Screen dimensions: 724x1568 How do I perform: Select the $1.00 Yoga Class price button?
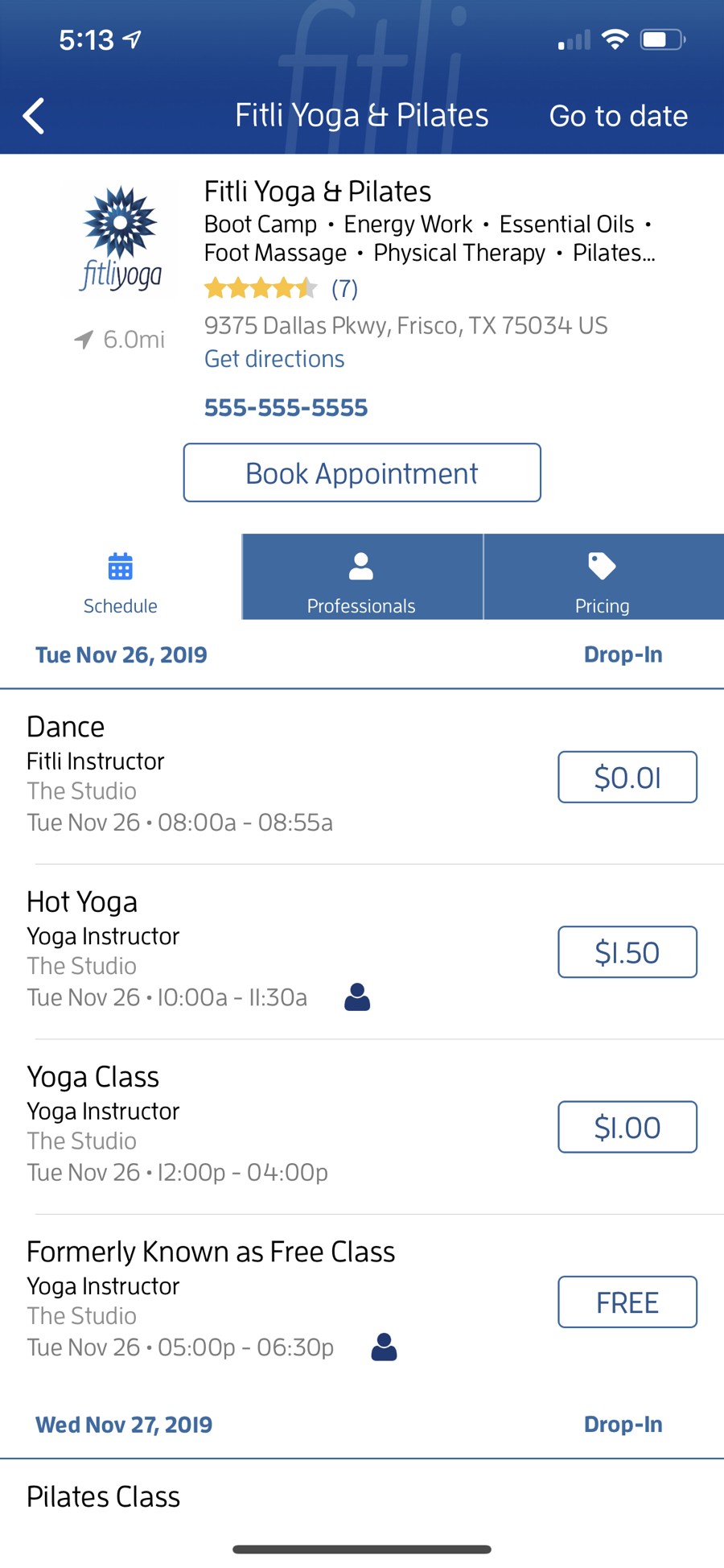[627, 1127]
